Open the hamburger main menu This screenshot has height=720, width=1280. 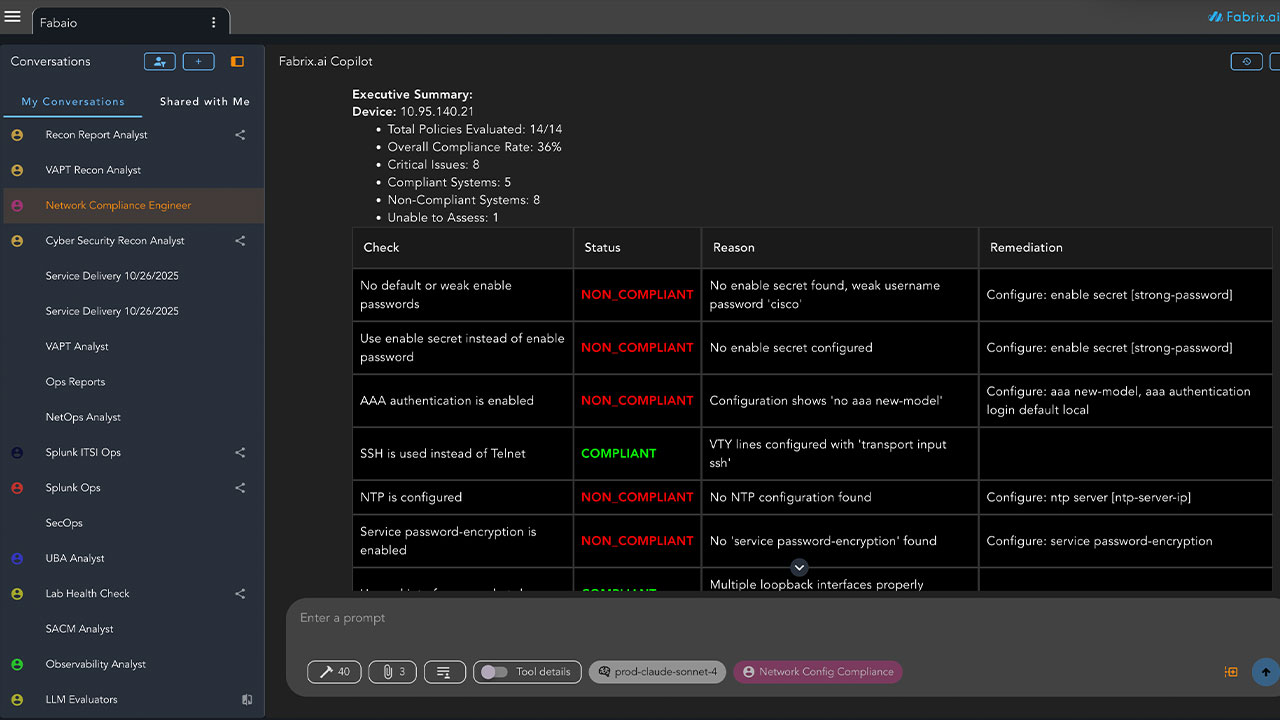(x=12, y=17)
